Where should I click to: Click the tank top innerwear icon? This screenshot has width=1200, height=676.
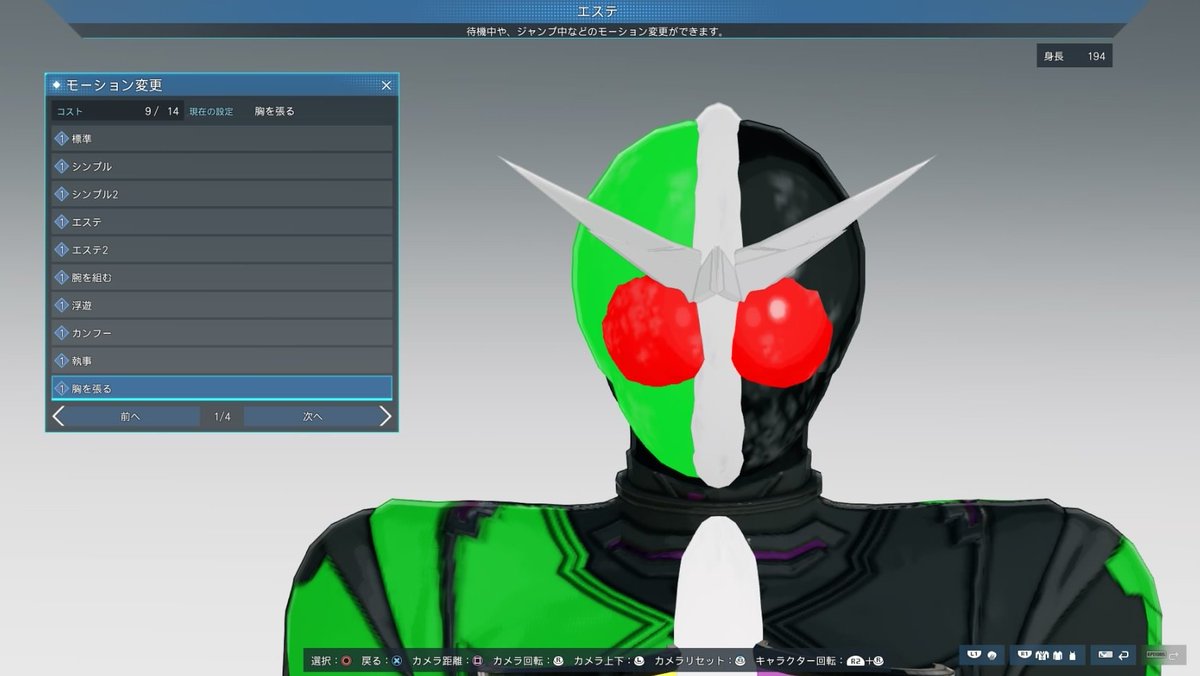(1073, 656)
